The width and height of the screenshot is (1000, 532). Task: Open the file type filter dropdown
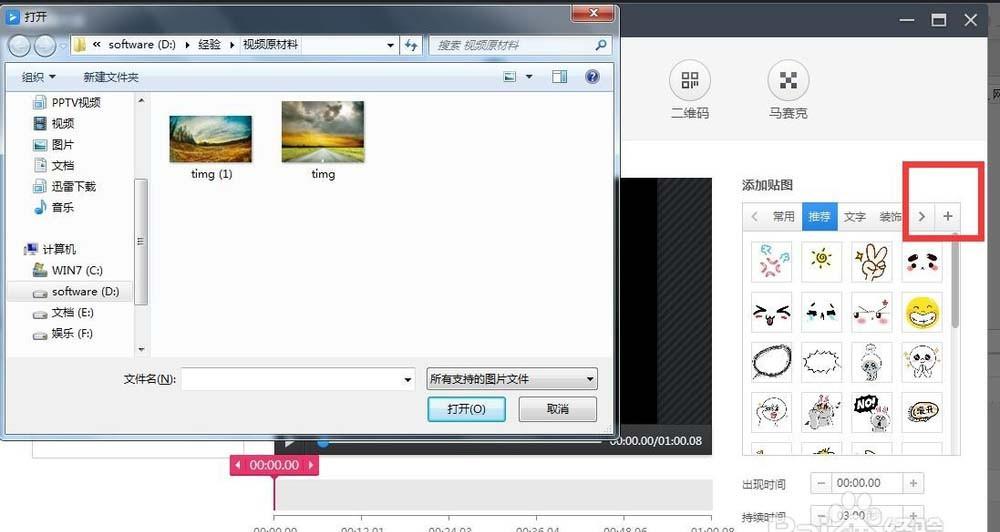point(512,379)
